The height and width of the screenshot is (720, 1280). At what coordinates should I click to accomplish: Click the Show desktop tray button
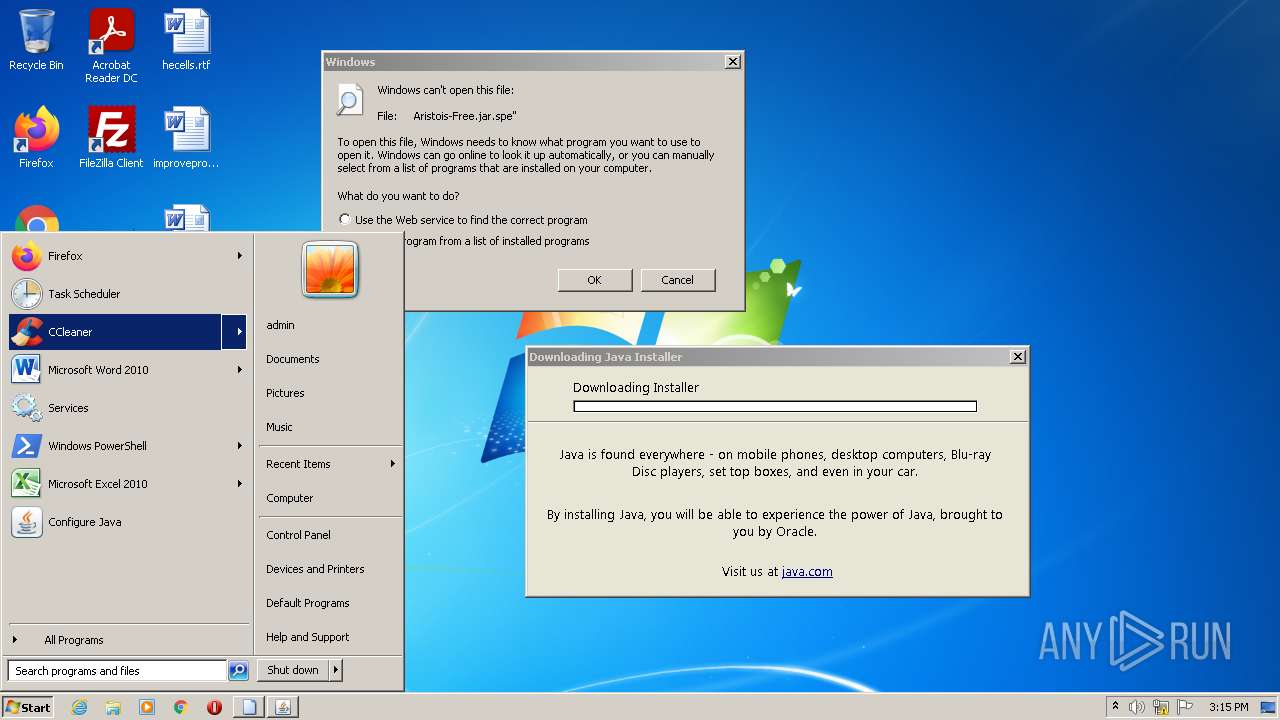(x=1268, y=707)
